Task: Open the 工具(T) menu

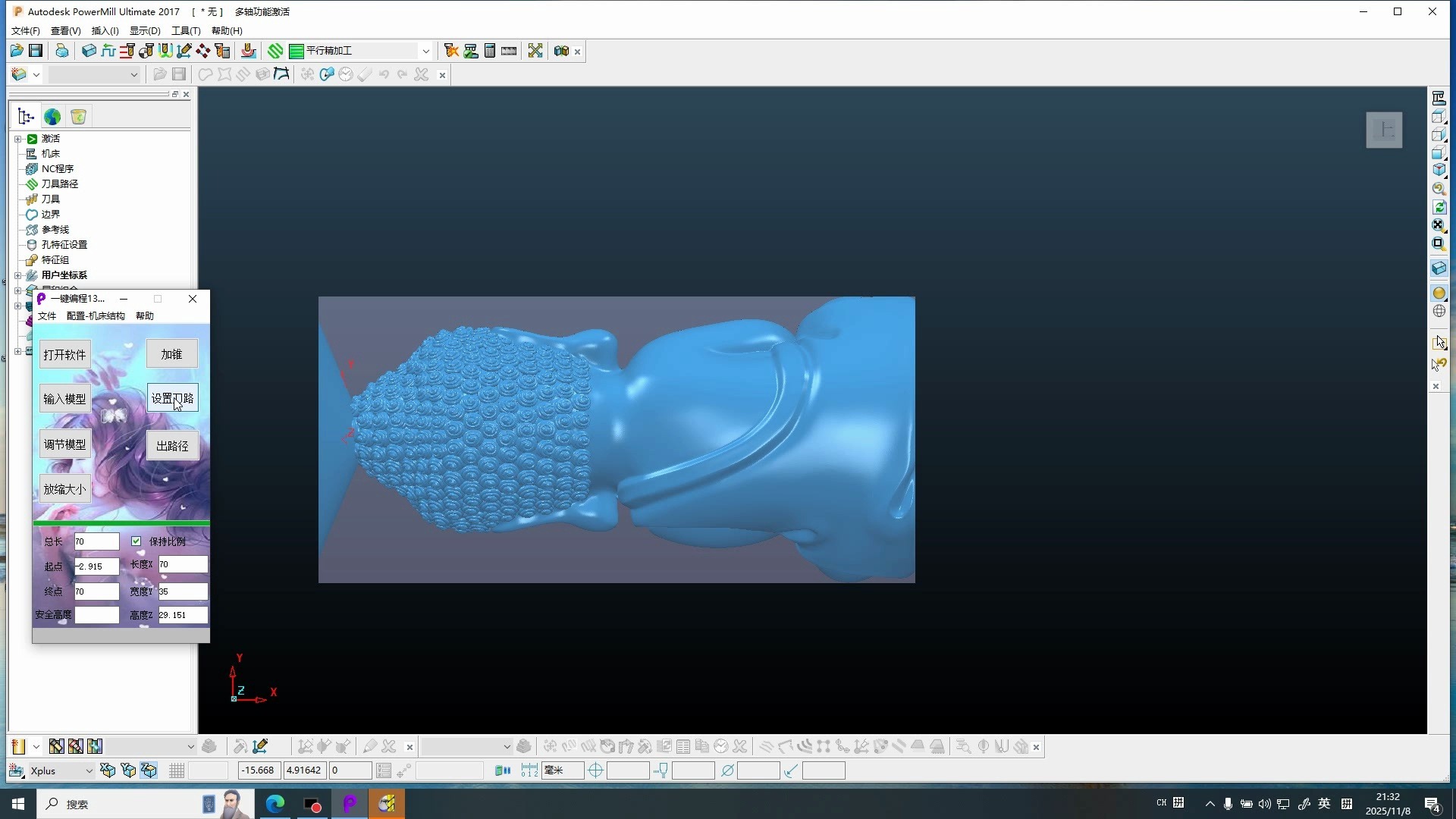Action: [x=186, y=31]
